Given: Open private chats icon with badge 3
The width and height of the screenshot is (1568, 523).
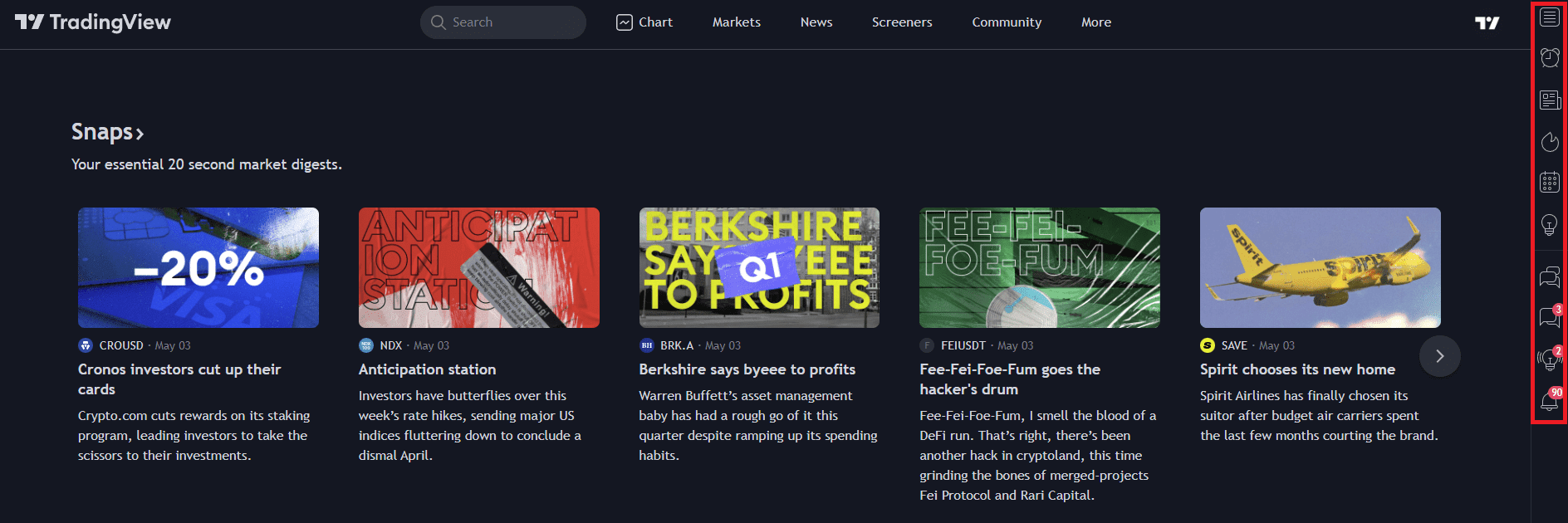Looking at the screenshot, I should pos(1550,316).
